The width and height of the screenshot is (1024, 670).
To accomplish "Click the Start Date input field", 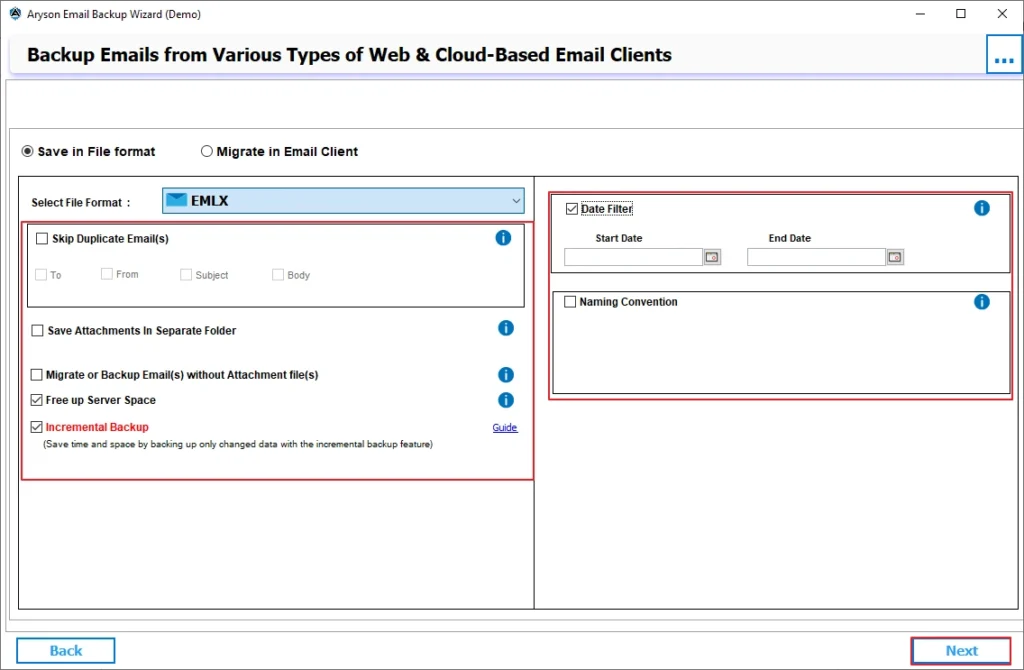I will point(633,257).
